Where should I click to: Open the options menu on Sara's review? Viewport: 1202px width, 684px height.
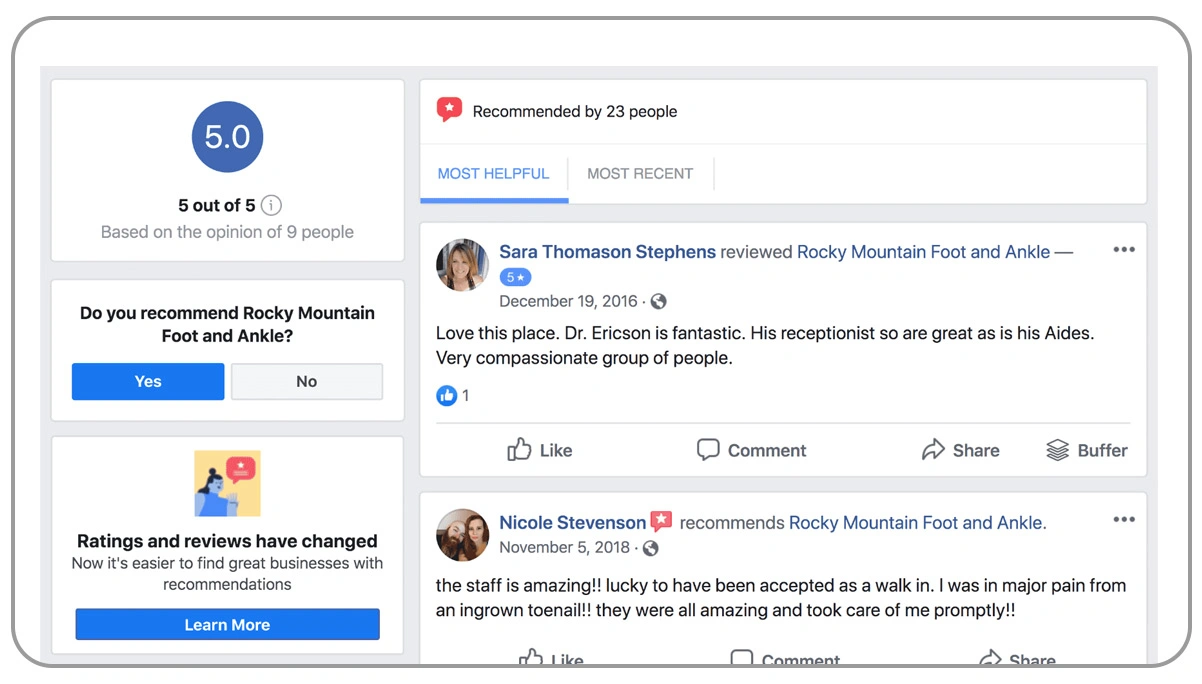(1123, 250)
